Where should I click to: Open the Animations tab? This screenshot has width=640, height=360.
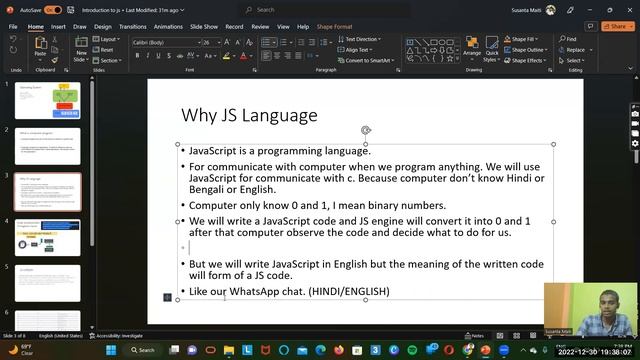pyautogui.click(x=168, y=27)
